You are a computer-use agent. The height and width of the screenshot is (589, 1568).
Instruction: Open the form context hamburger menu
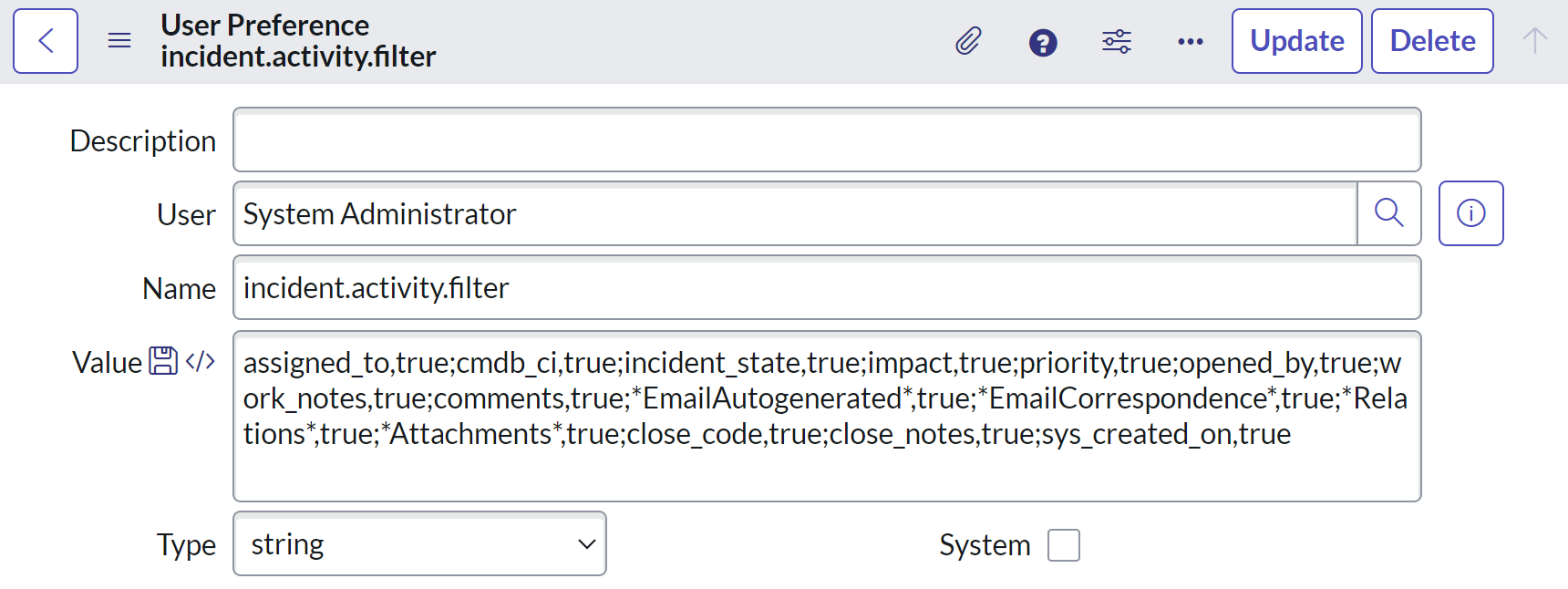119,41
